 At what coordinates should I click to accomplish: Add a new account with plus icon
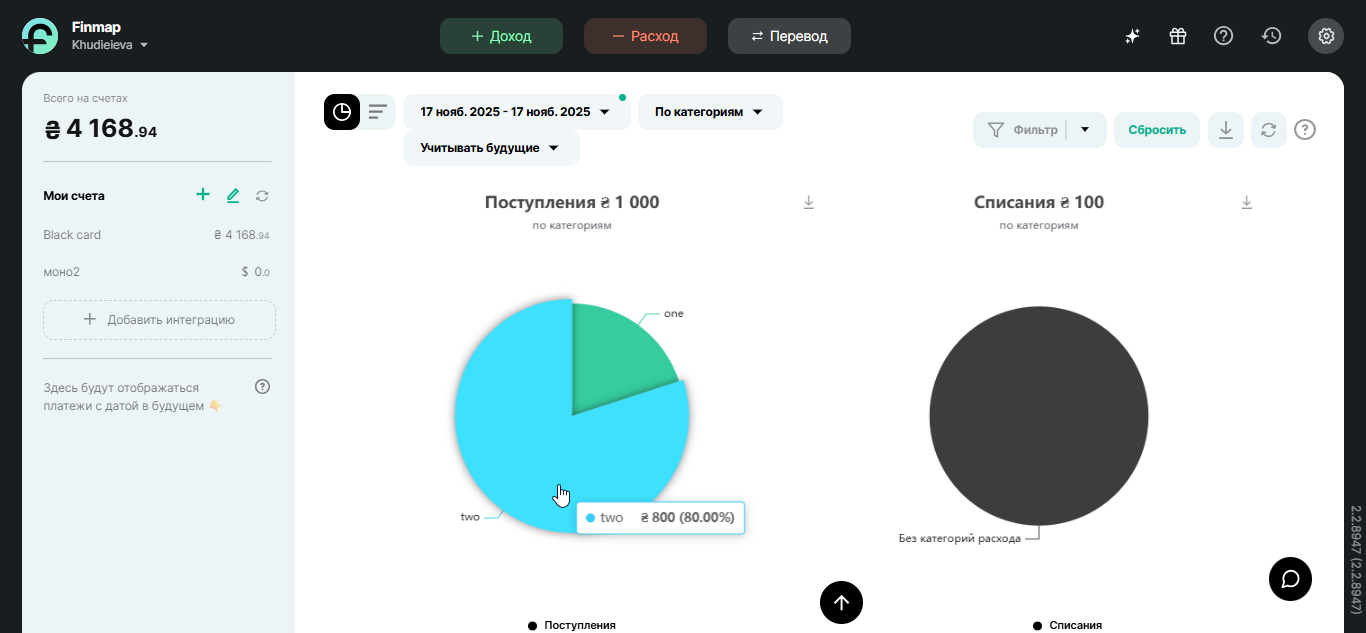[x=203, y=195]
